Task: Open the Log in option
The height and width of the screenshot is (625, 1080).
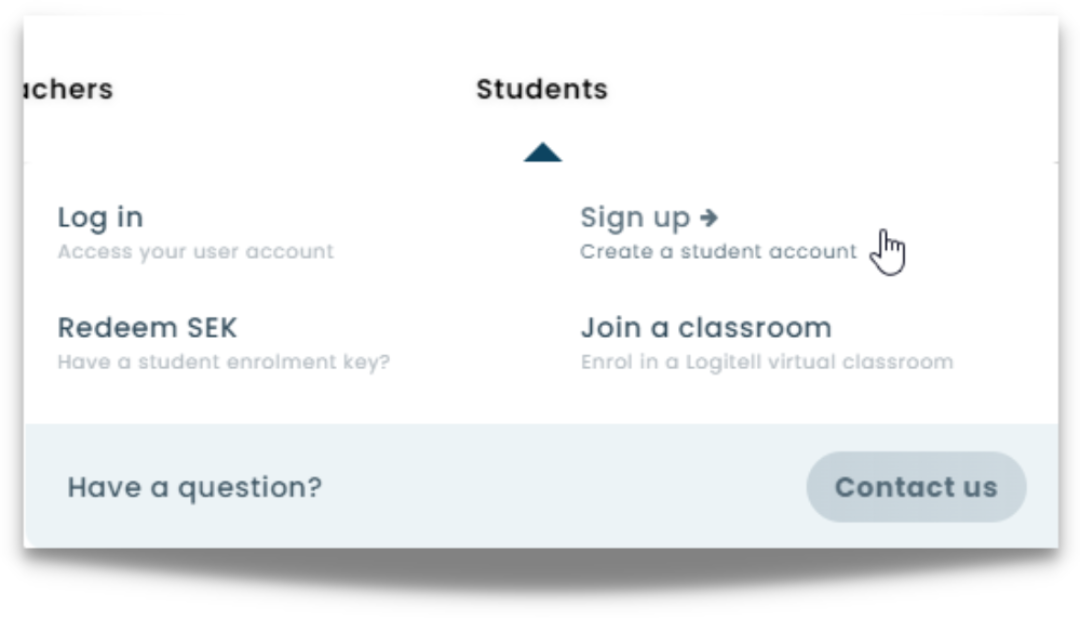Action: (101, 217)
